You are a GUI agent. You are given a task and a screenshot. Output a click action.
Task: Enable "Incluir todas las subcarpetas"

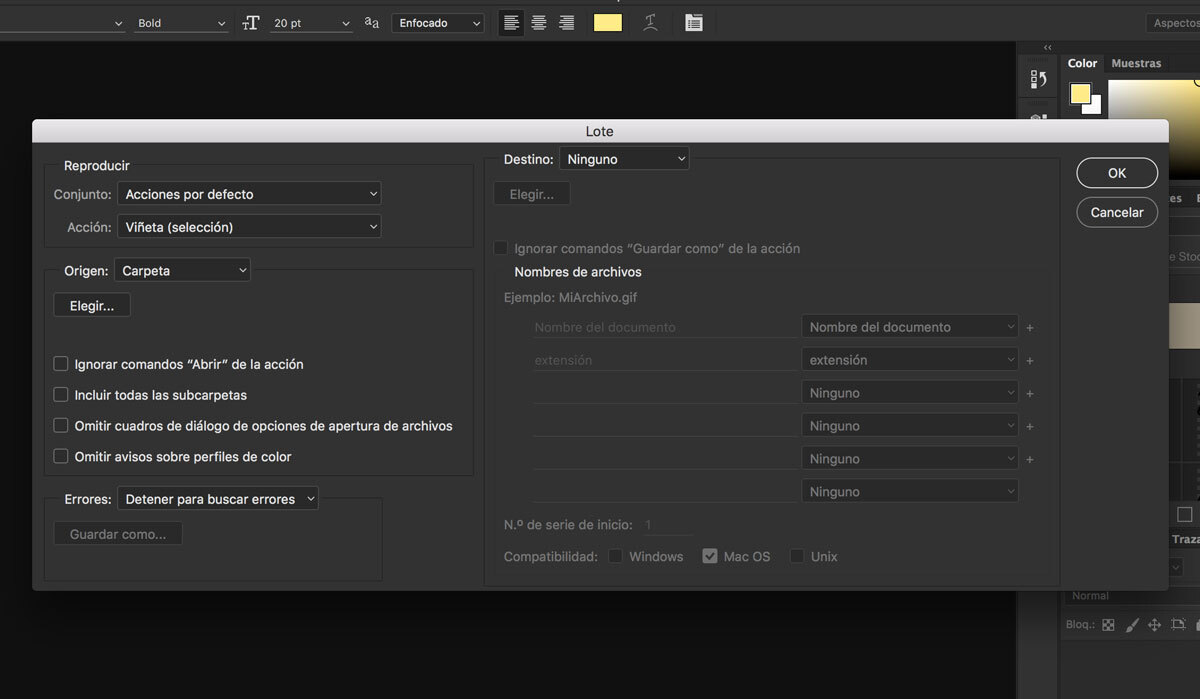tap(60, 395)
